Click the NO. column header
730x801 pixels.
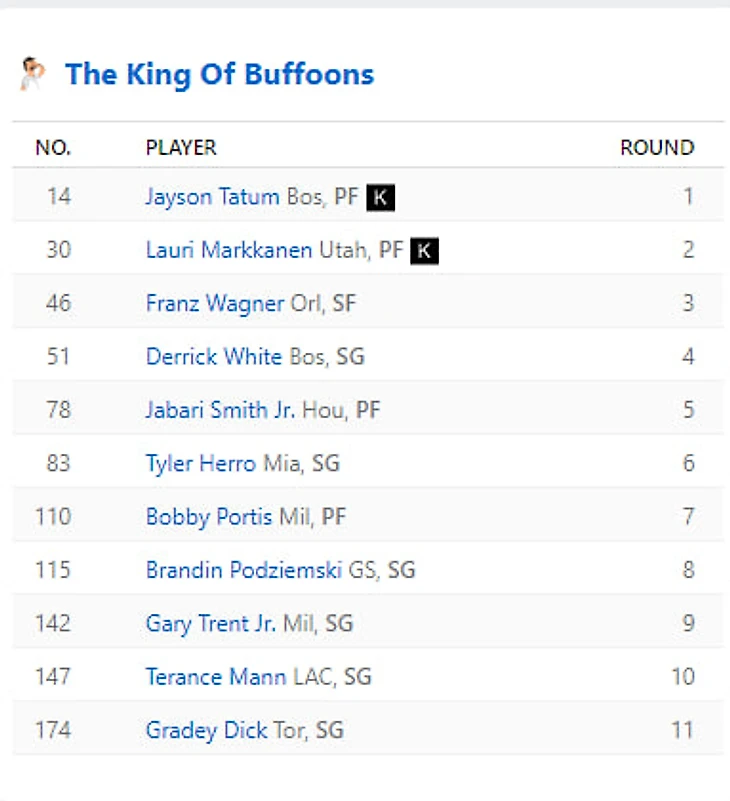[x=53, y=148]
